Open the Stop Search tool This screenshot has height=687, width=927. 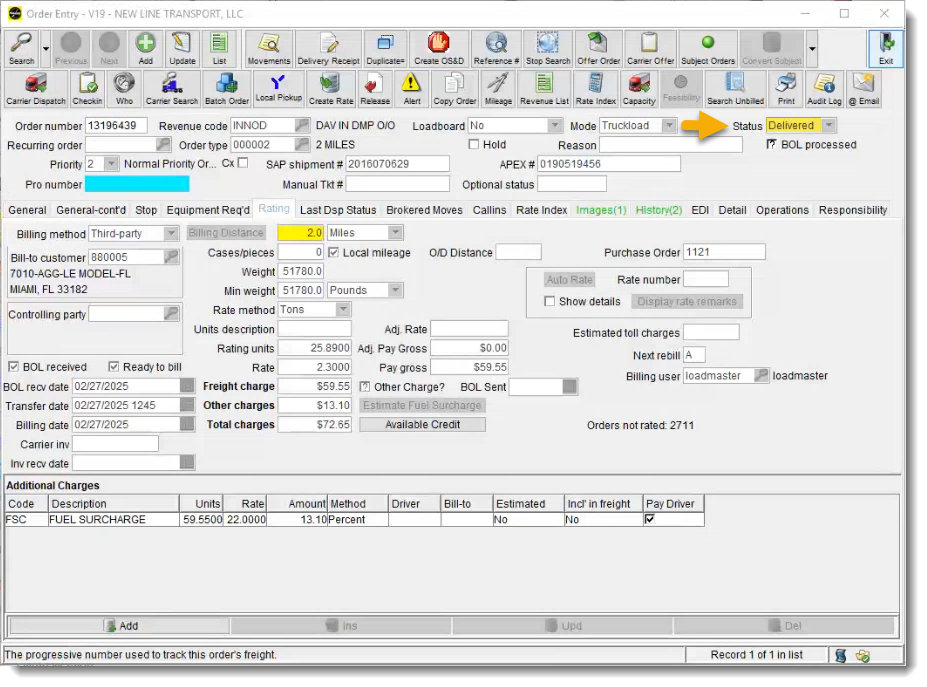pyautogui.click(x=547, y=48)
